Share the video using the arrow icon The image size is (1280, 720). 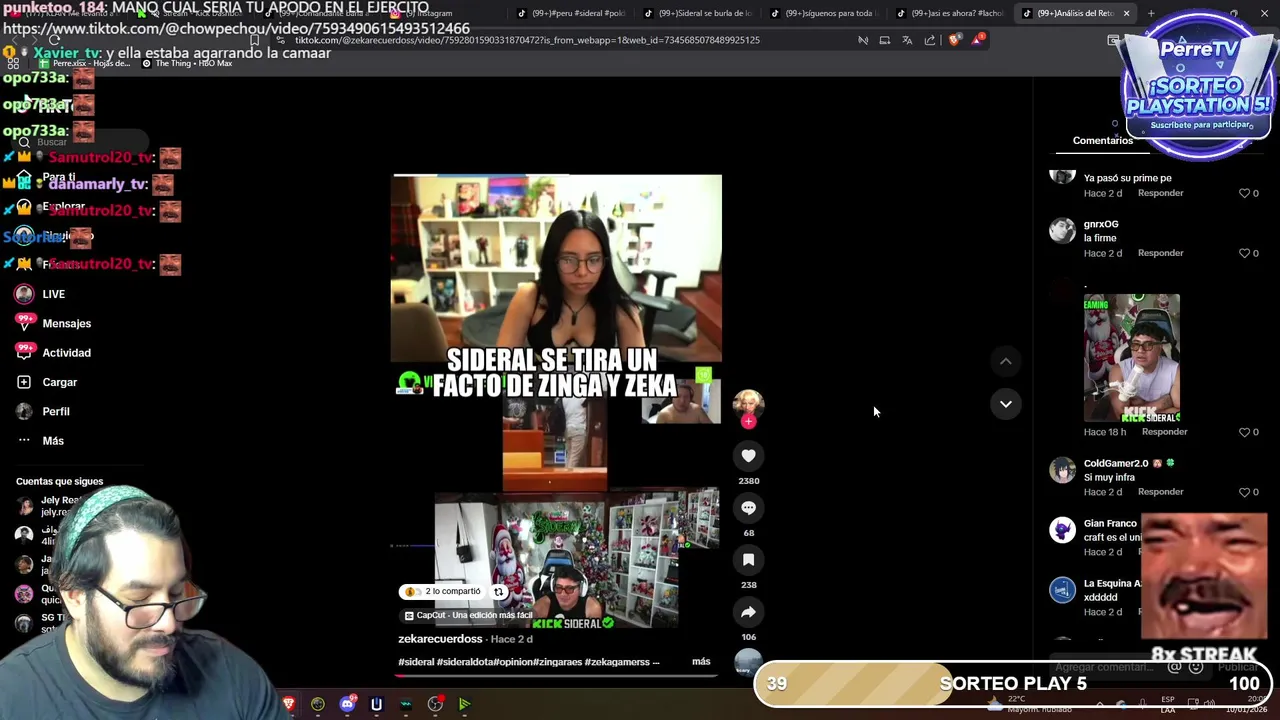click(748, 612)
